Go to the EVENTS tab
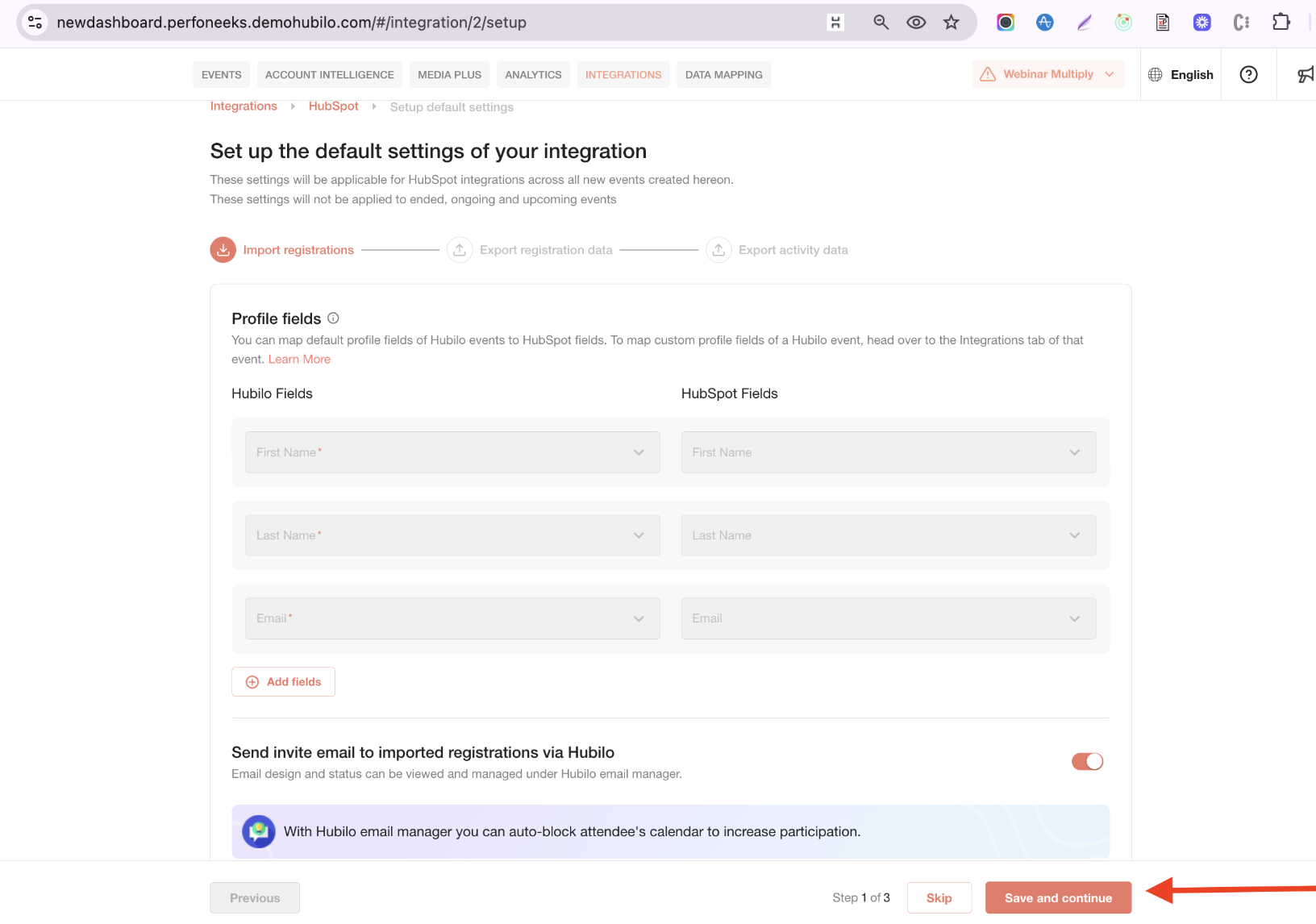 point(222,74)
